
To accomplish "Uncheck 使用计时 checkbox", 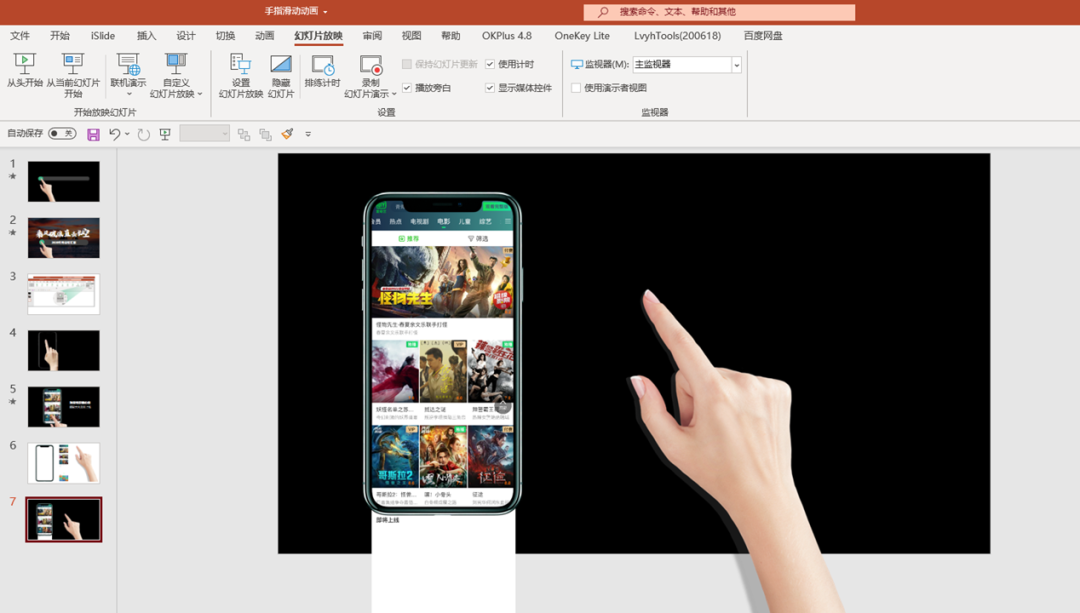I will [x=490, y=64].
